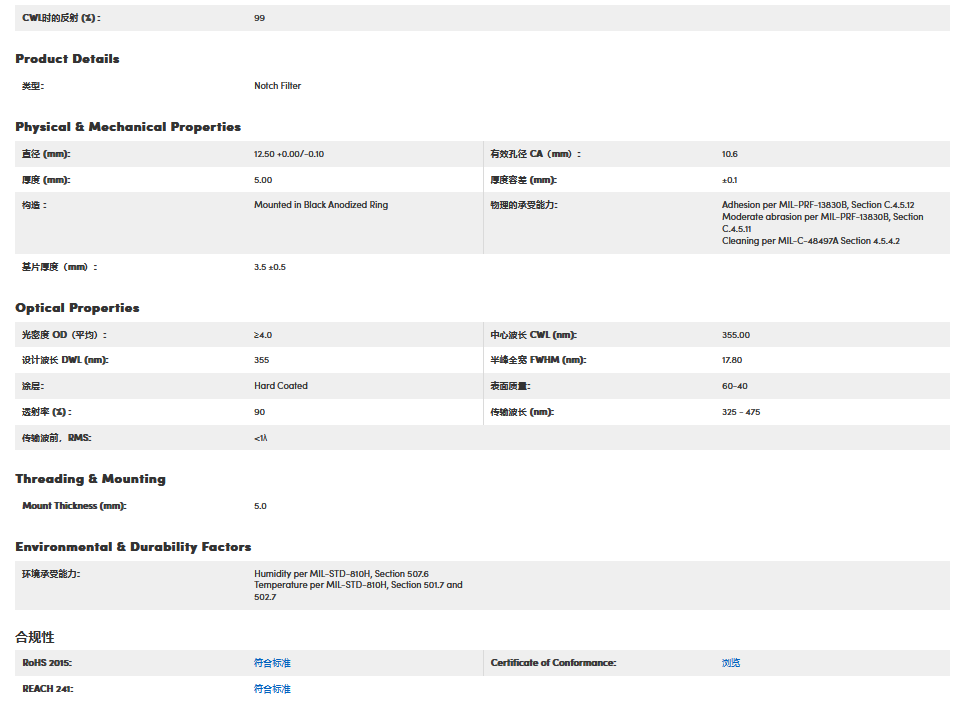Click the Hard Coated coating value
This screenshot has width=961, height=728.
pyautogui.click(x=281, y=386)
